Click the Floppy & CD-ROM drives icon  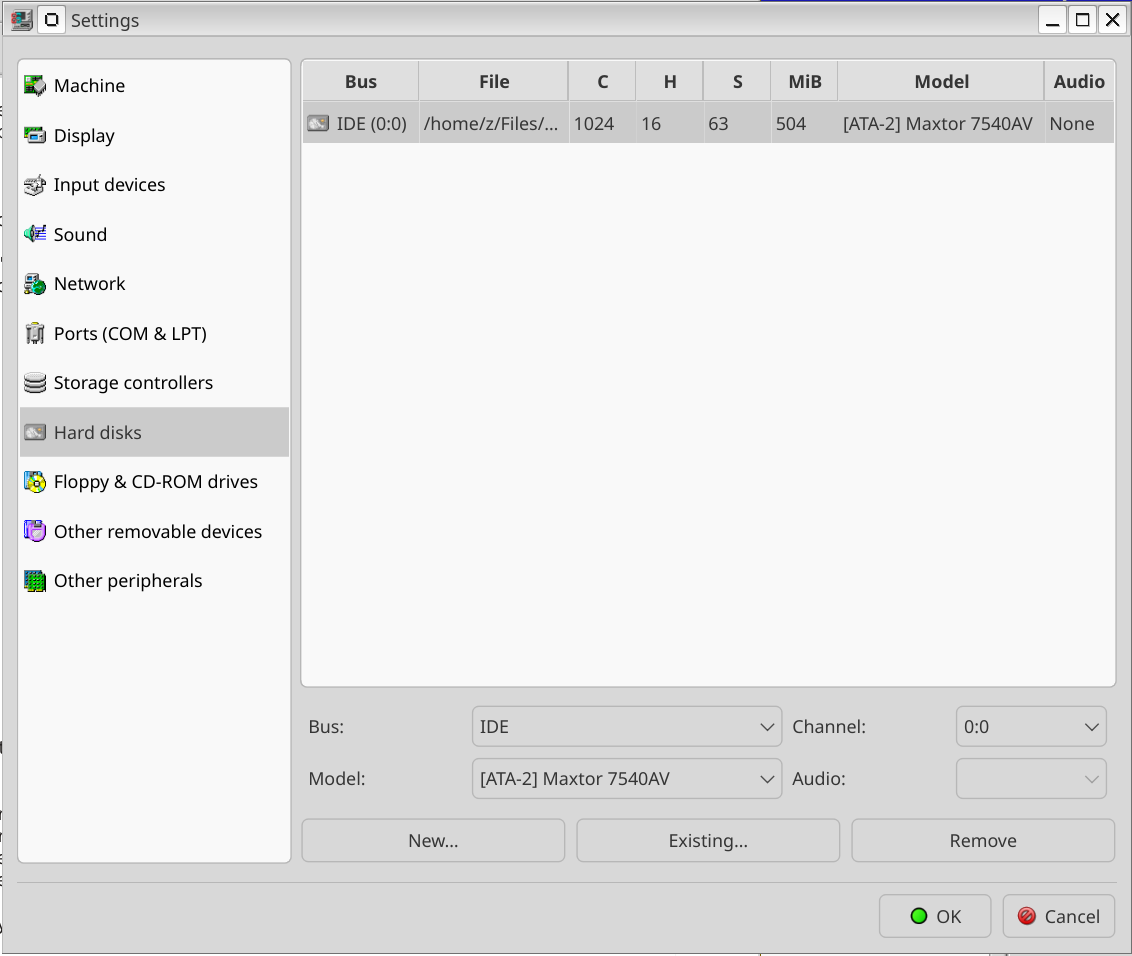pos(35,482)
